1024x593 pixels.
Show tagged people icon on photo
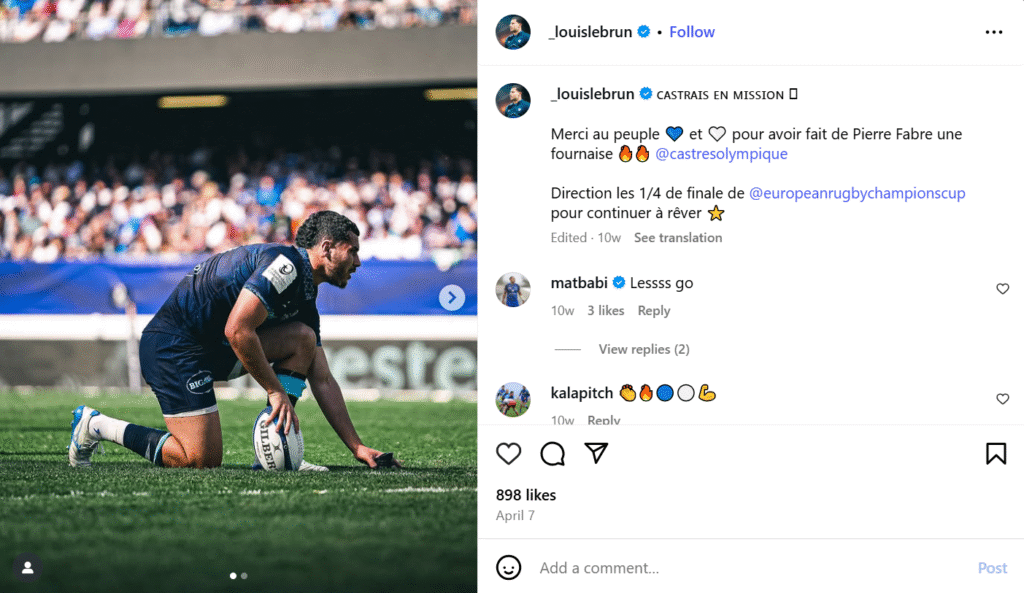point(28,567)
